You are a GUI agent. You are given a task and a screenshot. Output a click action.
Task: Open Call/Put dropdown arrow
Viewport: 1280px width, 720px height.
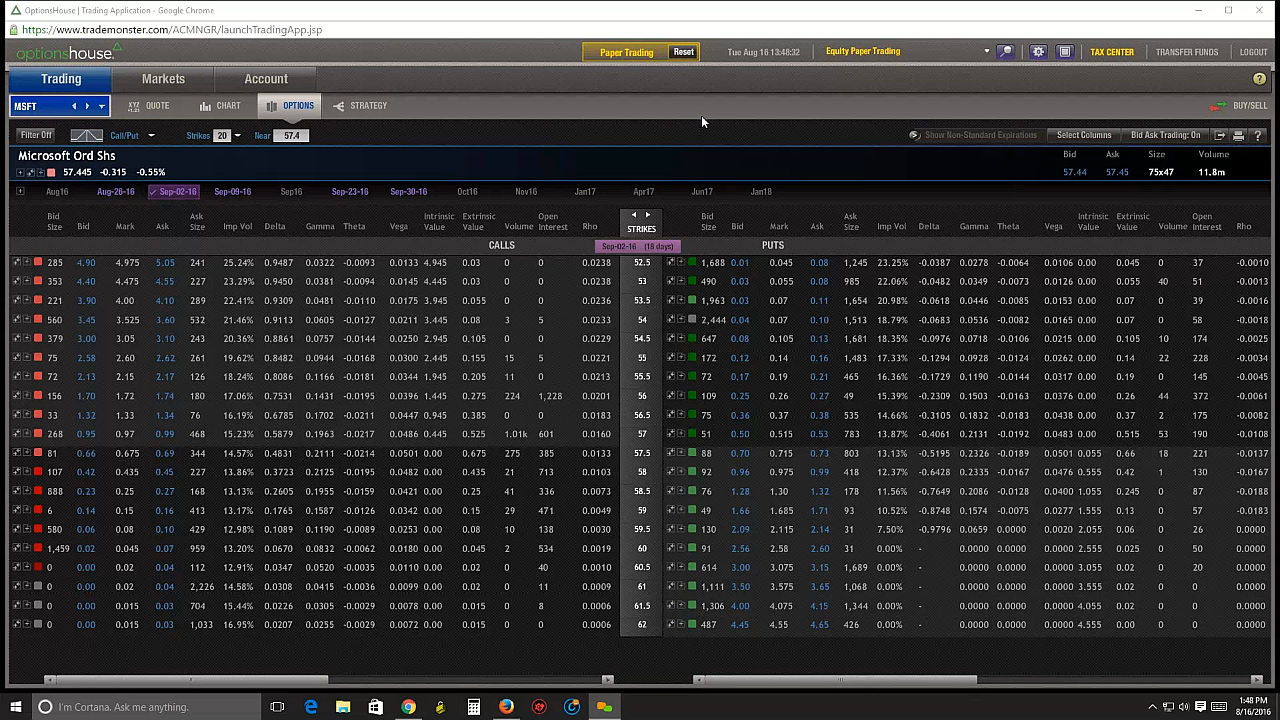[x=151, y=136]
